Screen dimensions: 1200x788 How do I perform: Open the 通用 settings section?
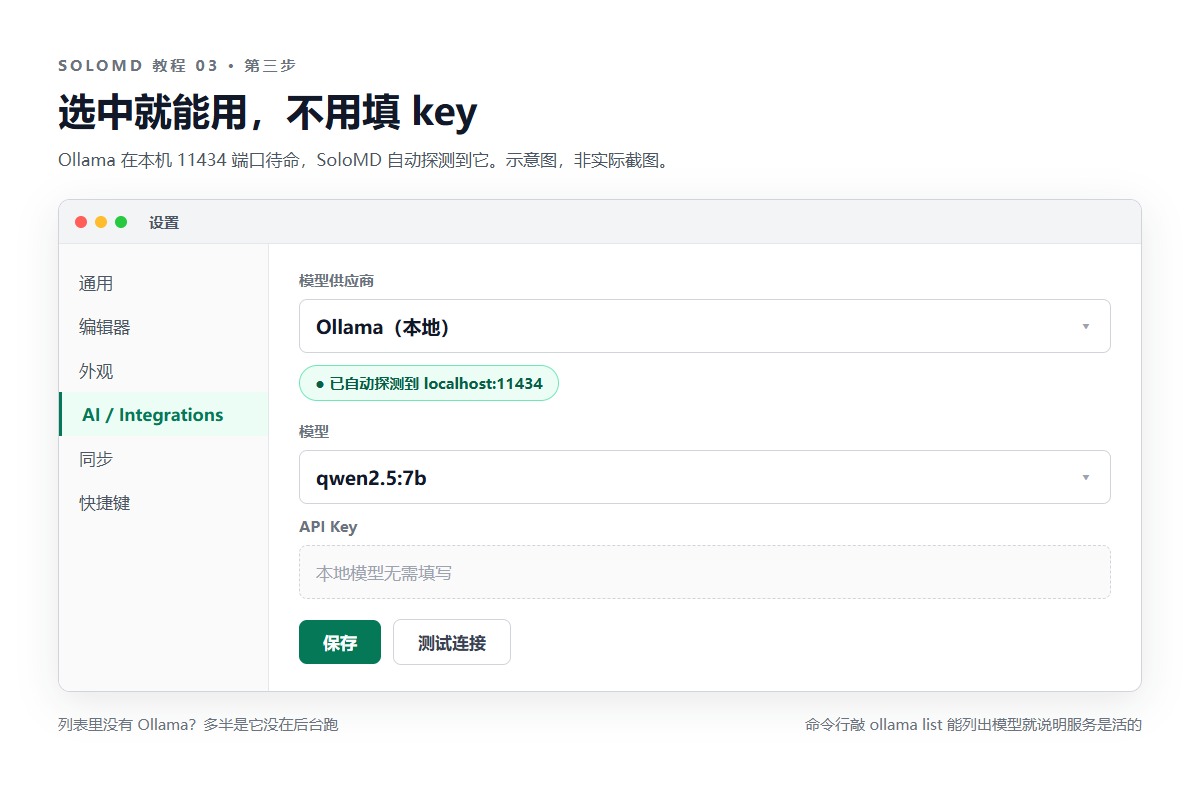pyautogui.click(x=163, y=283)
